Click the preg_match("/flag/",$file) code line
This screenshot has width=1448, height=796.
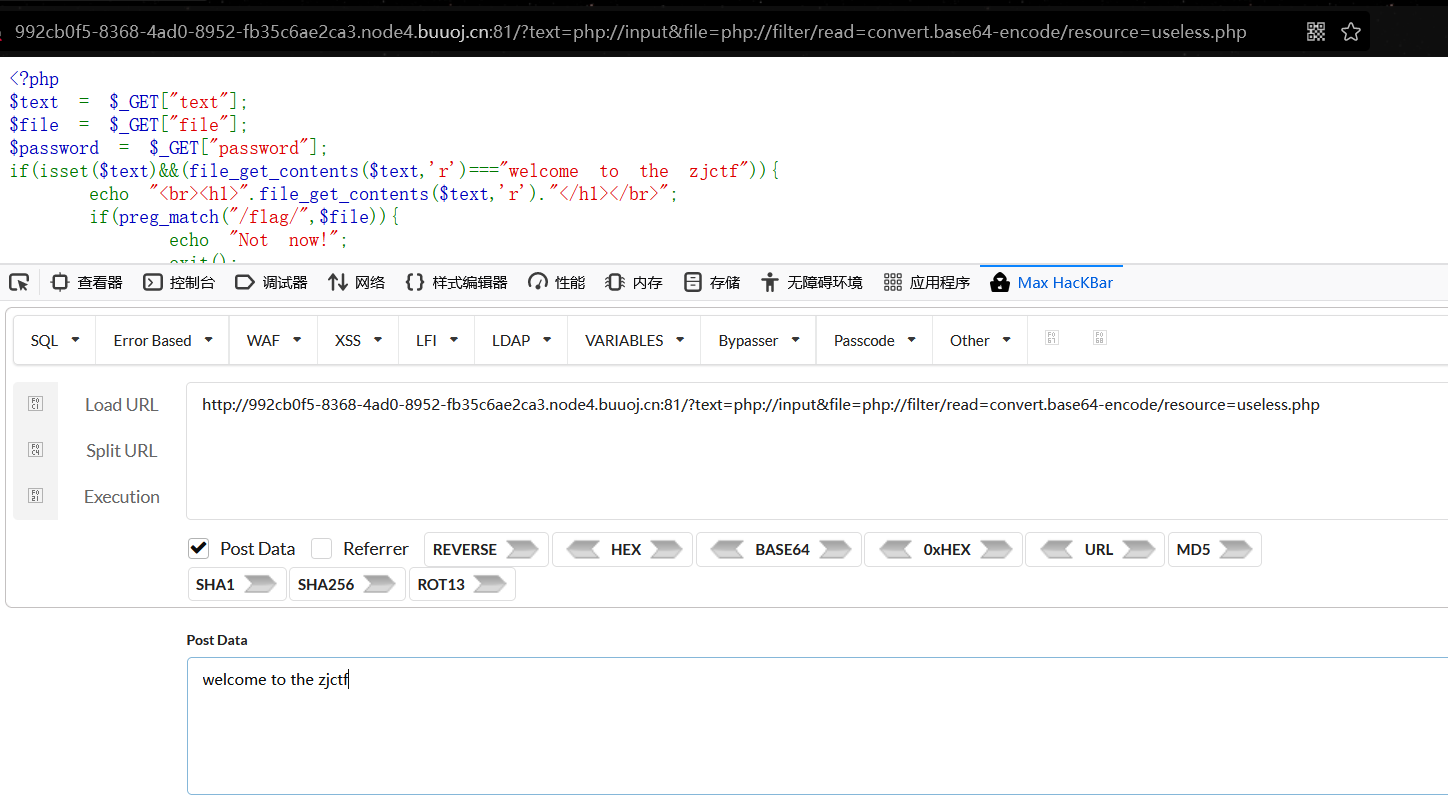coord(244,217)
